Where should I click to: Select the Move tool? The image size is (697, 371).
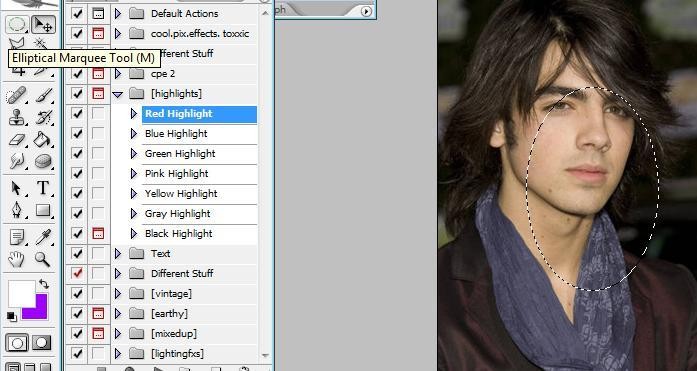point(43,24)
